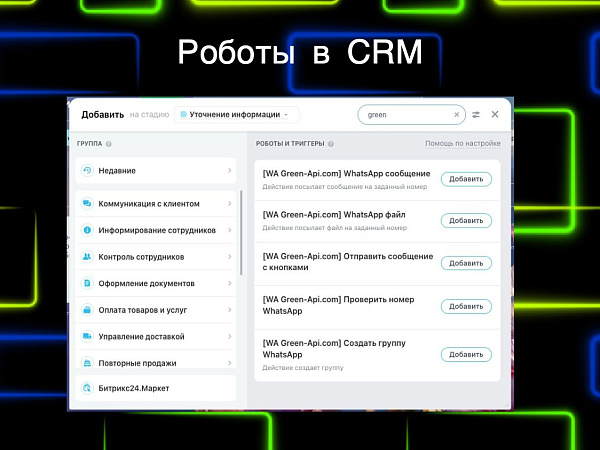Click the Коммуникация с клиентом chat icon
This screenshot has width=600, height=450.
pyautogui.click(x=87, y=204)
